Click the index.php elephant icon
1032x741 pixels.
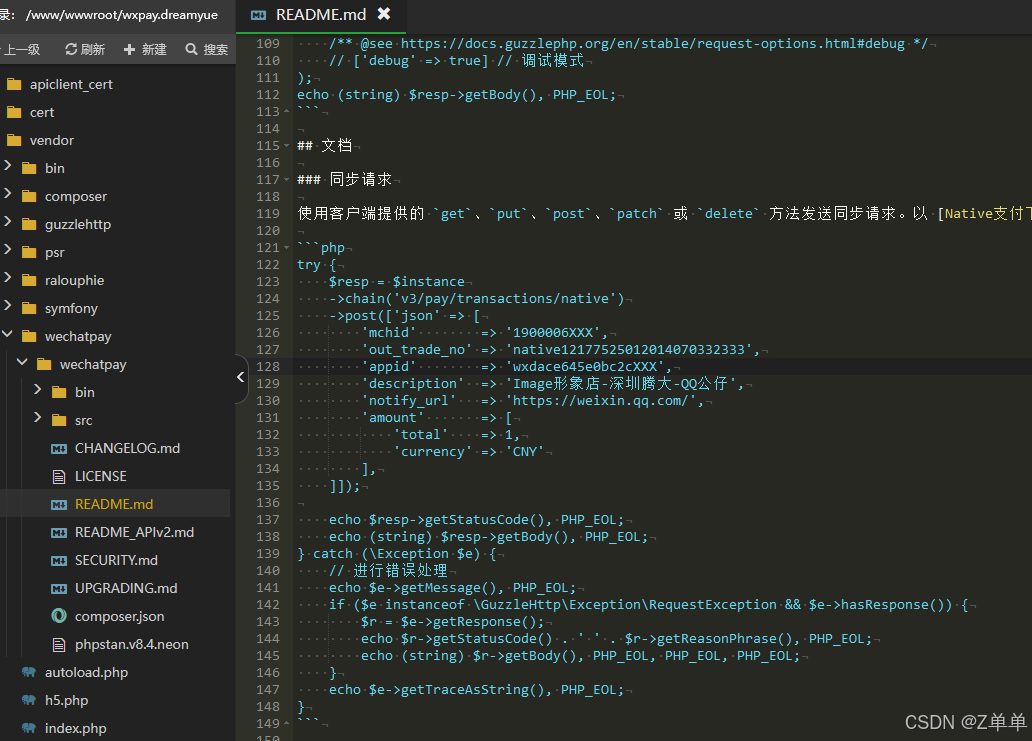click(29, 728)
